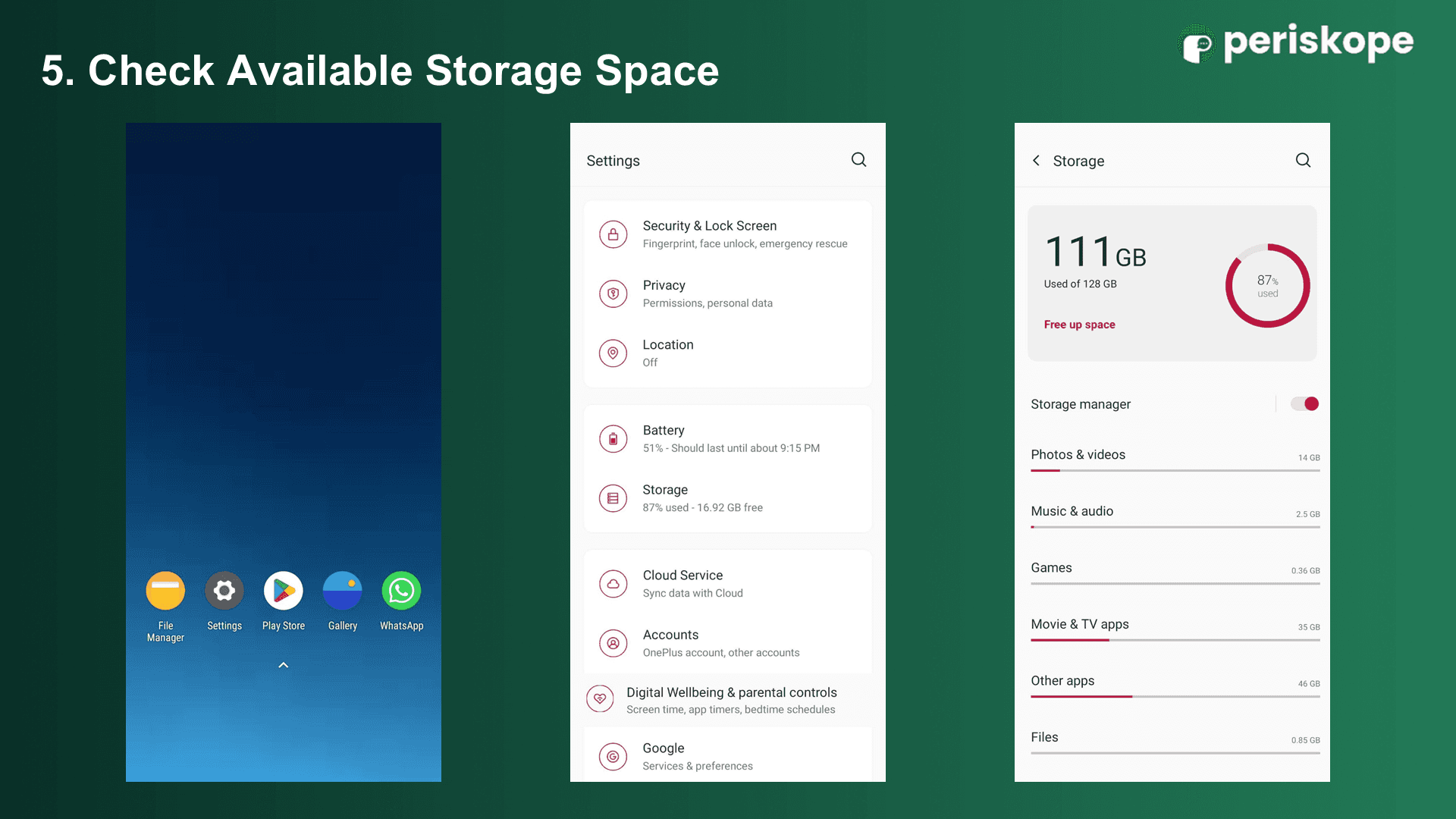The image size is (1456, 819).
Task: Tap the Location pin icon
Action: pyautogui.click(x=613, y=353)
